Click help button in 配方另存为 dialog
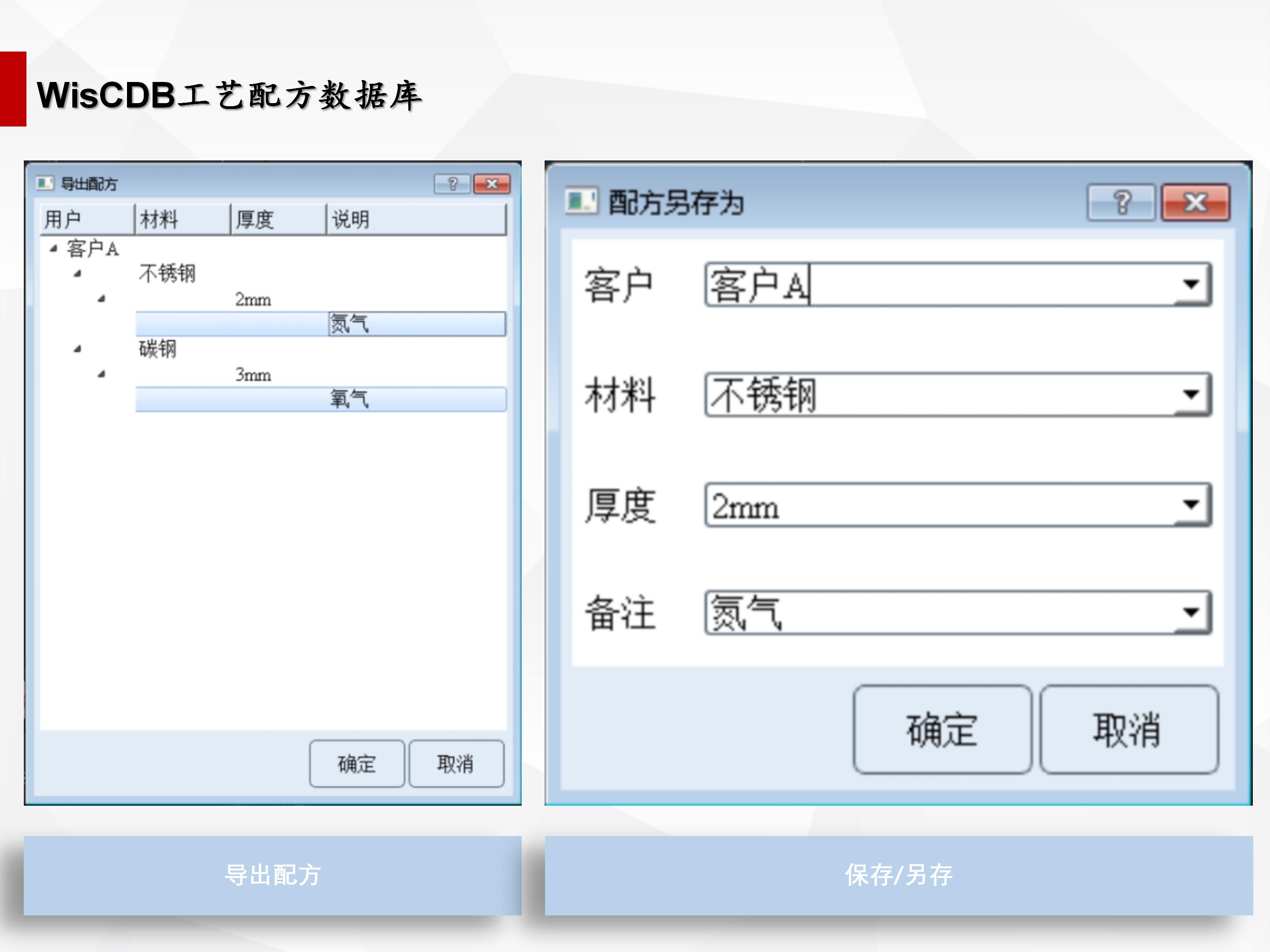The height and width of the screenshot is (952, 1270). (1121, 203)
